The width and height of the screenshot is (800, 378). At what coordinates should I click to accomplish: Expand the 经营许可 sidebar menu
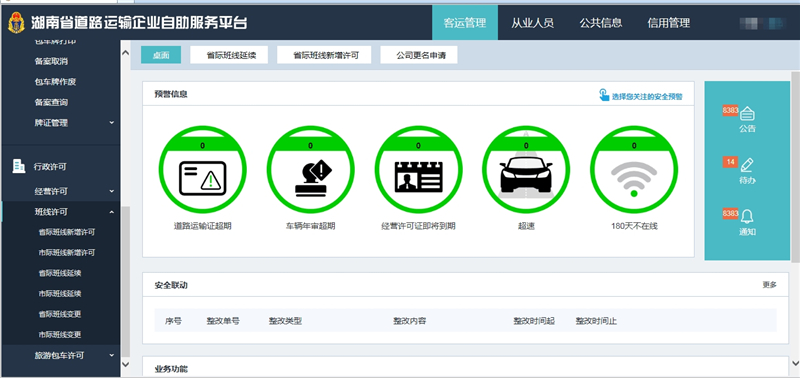click(x=112, y=191)
